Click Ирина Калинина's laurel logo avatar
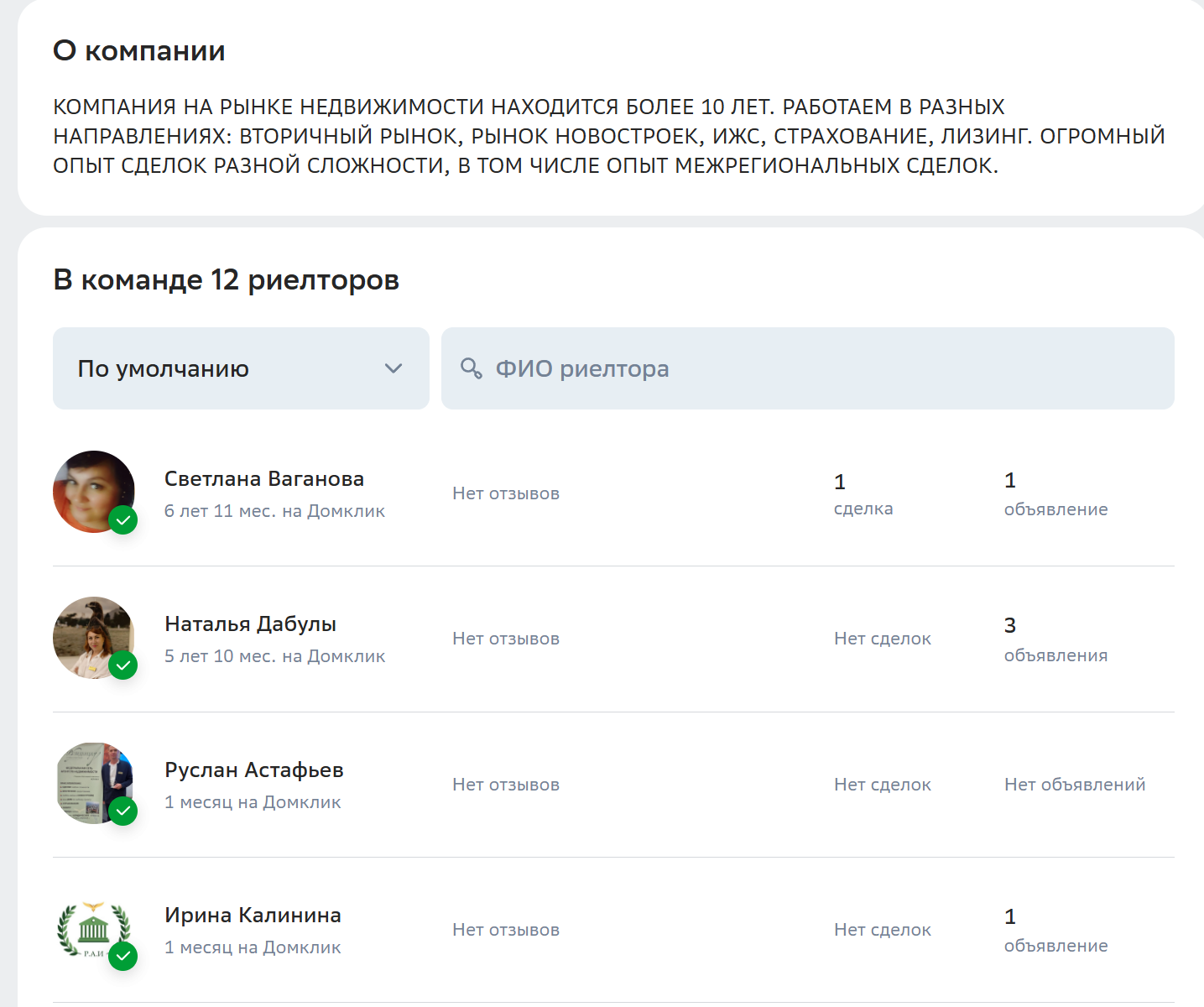Viewport: 1204px width, 1007px height. click(91, 926)
